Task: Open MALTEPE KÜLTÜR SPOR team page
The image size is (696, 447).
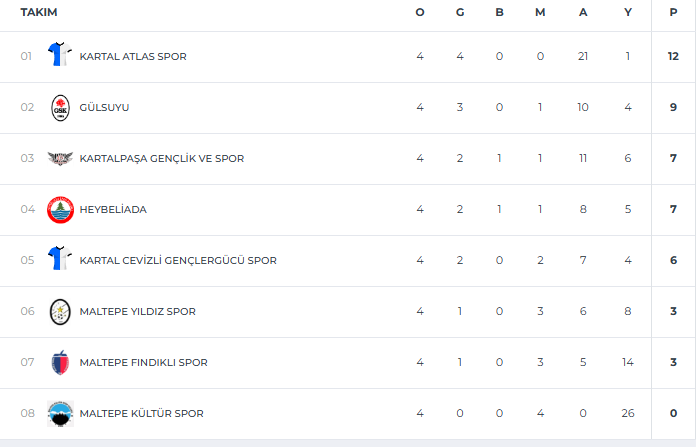Action: (141, 413)
